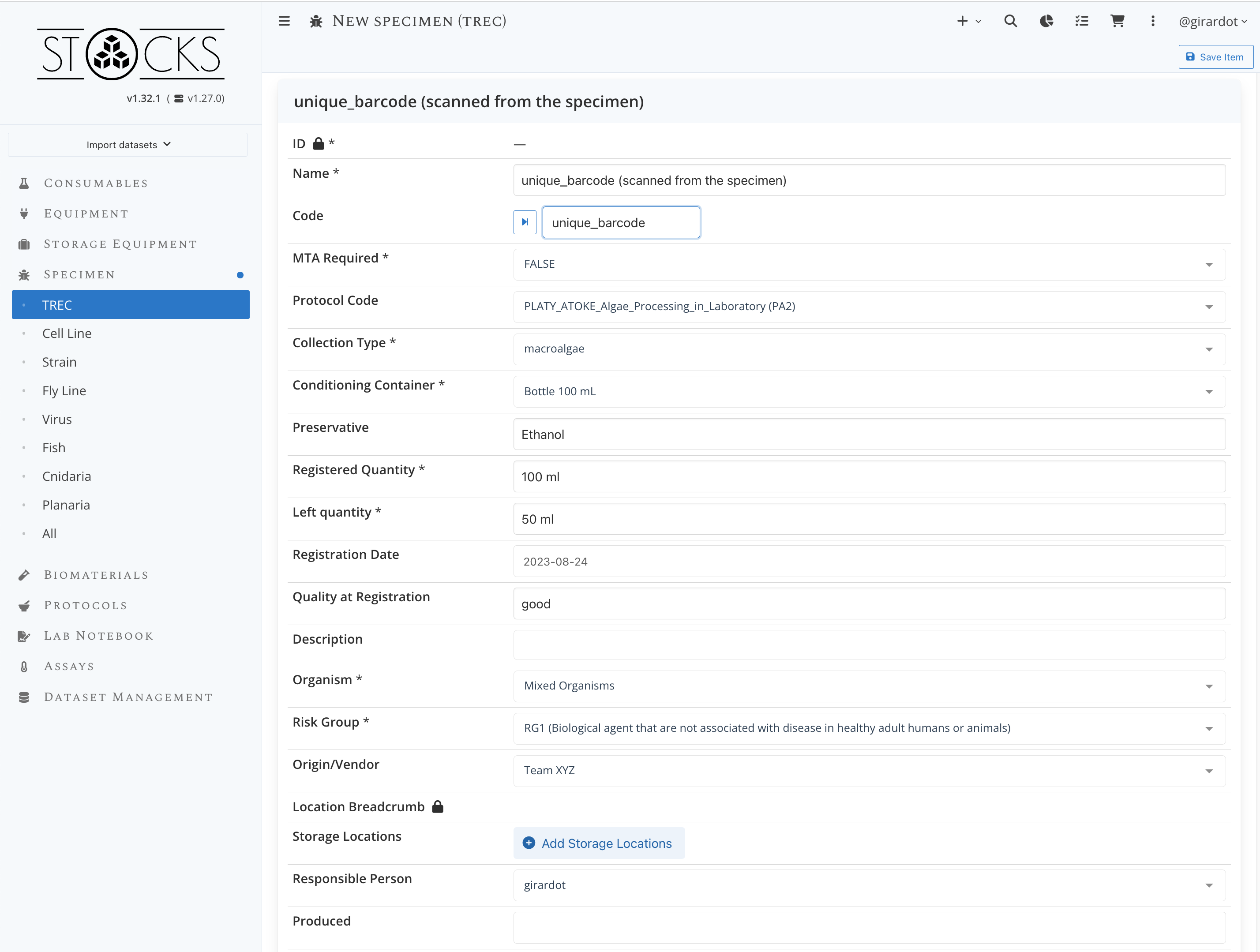Open the Organism dropdown
Viewport: 1260px width, 952px height.
[x=869, y=686]
